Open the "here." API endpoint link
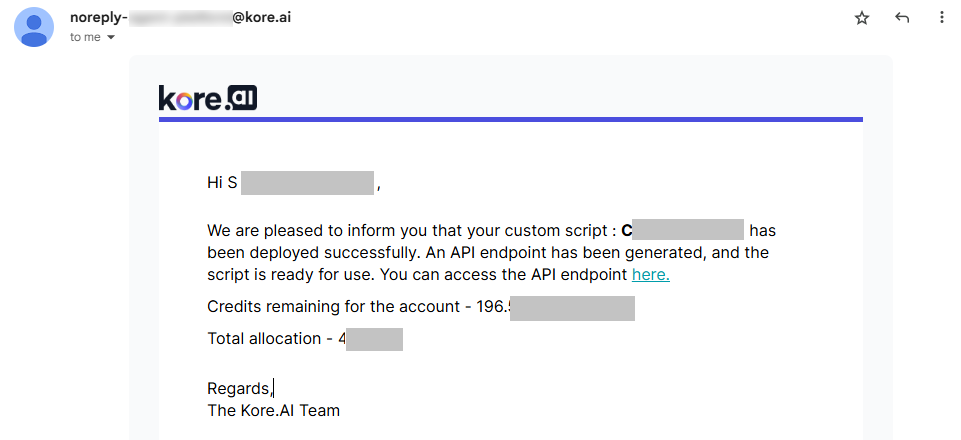The image size is (961, 440). [x=650, y=274]
